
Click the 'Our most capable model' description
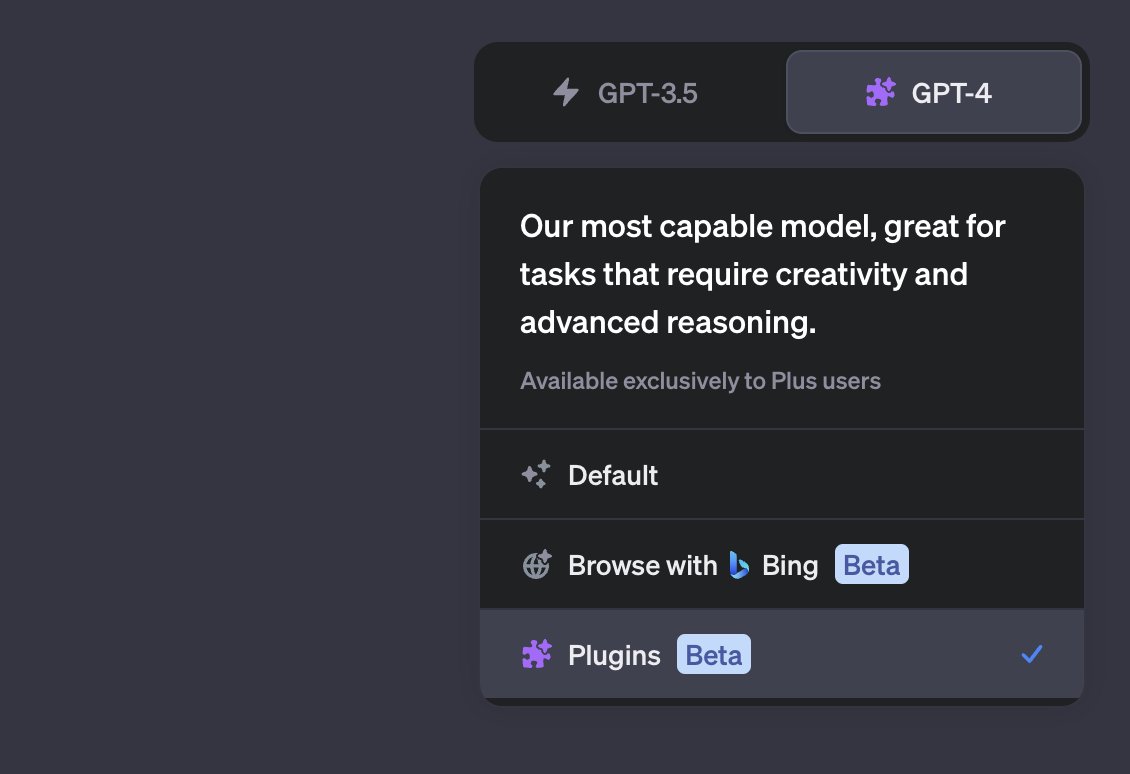tap(762, 274)
